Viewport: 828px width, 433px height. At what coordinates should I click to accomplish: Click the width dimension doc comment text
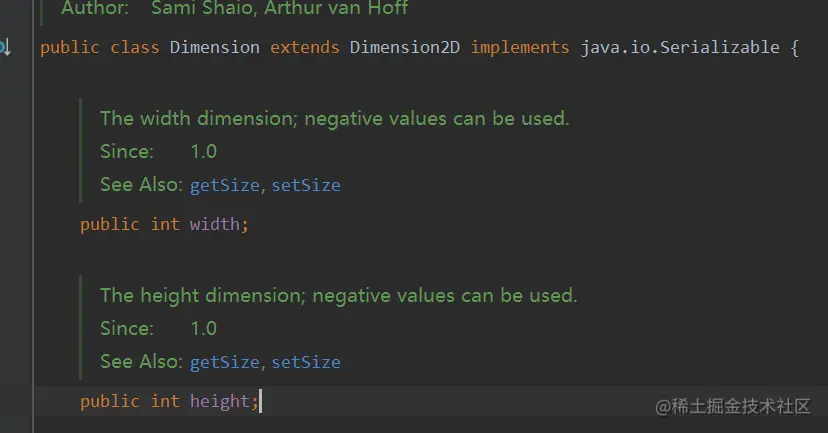click(x=334, y=119)
